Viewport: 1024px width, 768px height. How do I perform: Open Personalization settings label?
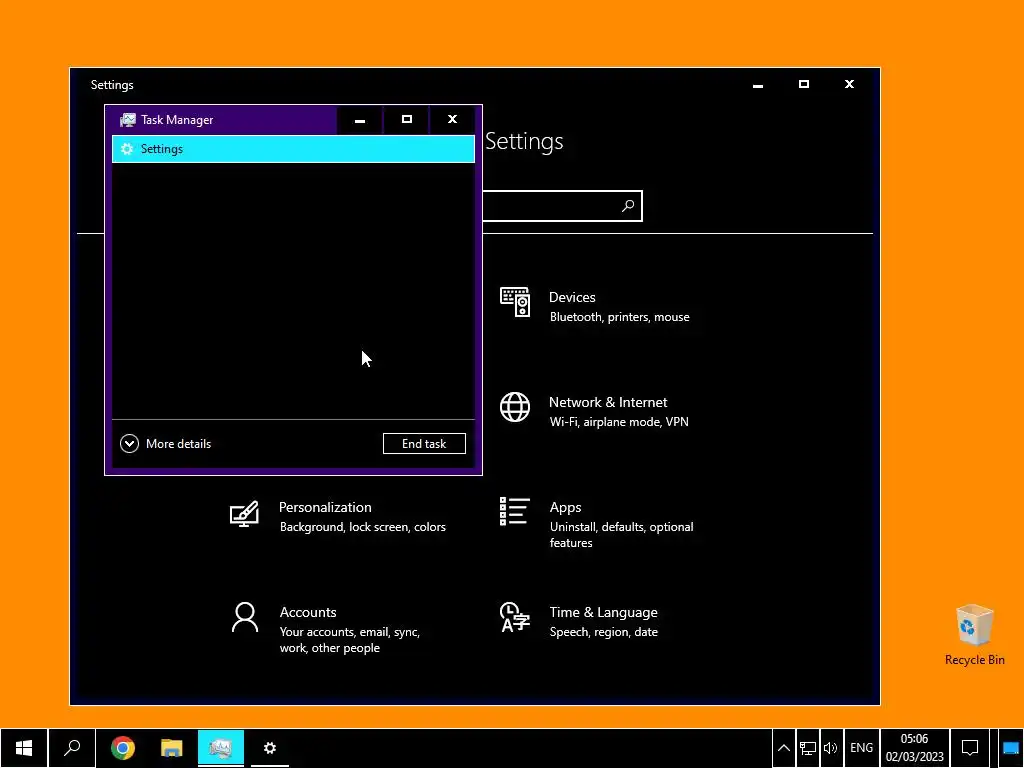click(x=325, y=507)
